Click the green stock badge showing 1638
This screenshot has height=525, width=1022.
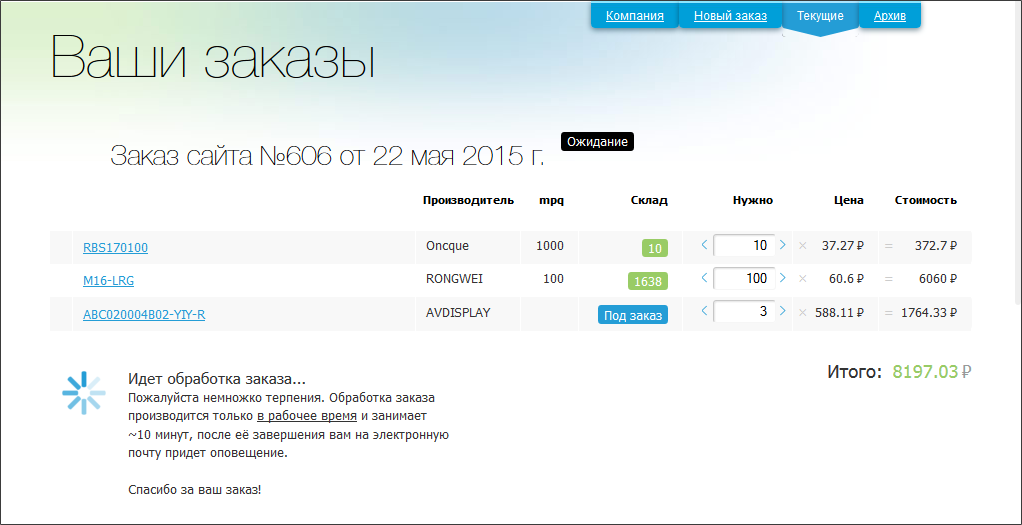647,281
